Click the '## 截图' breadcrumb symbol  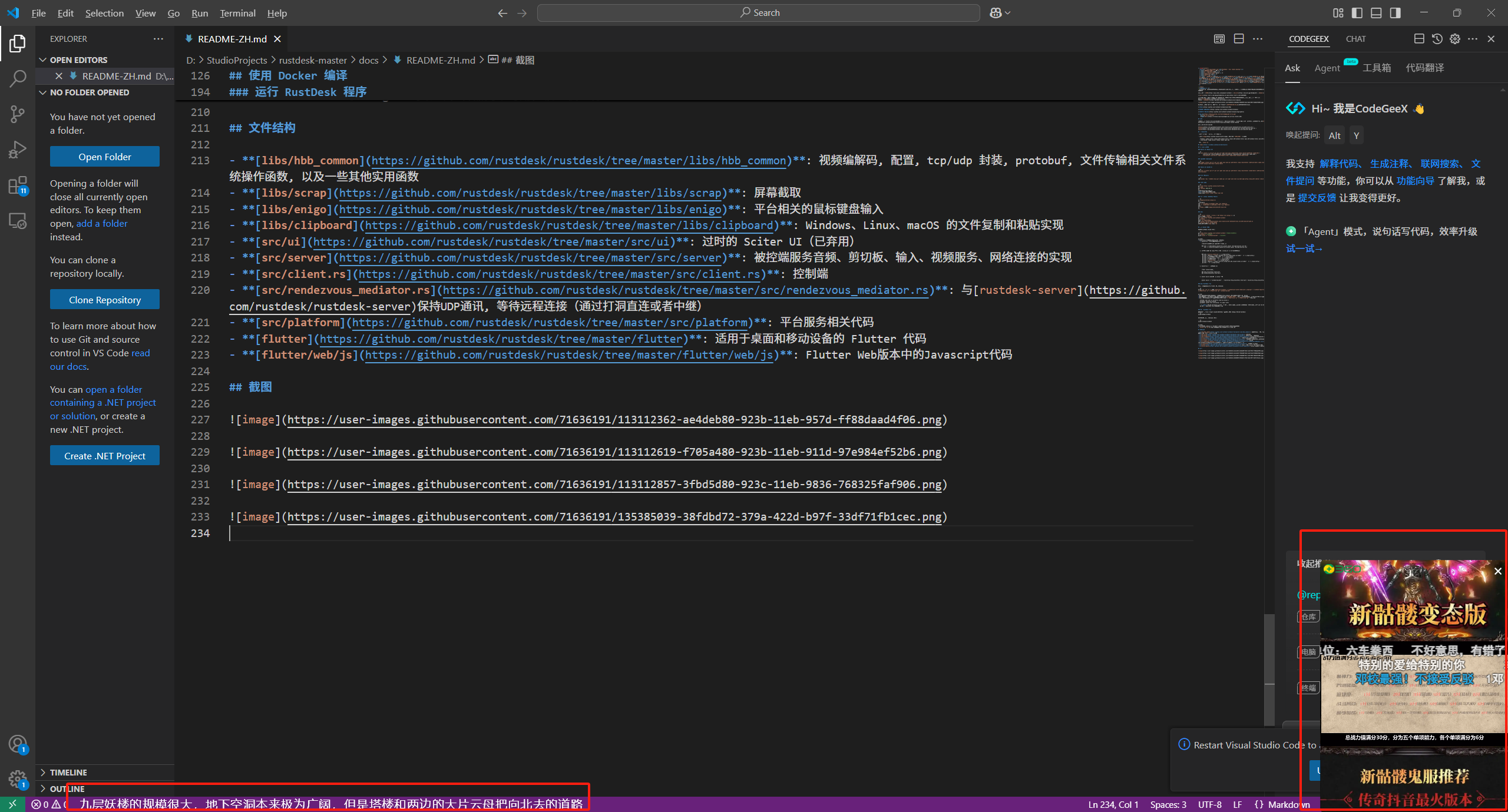511,60
